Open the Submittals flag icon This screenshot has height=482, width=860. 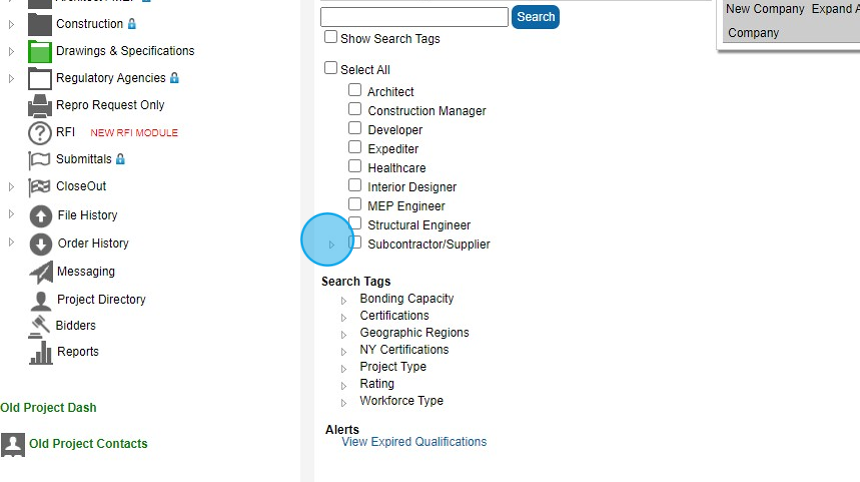click(x=40, y=160)
